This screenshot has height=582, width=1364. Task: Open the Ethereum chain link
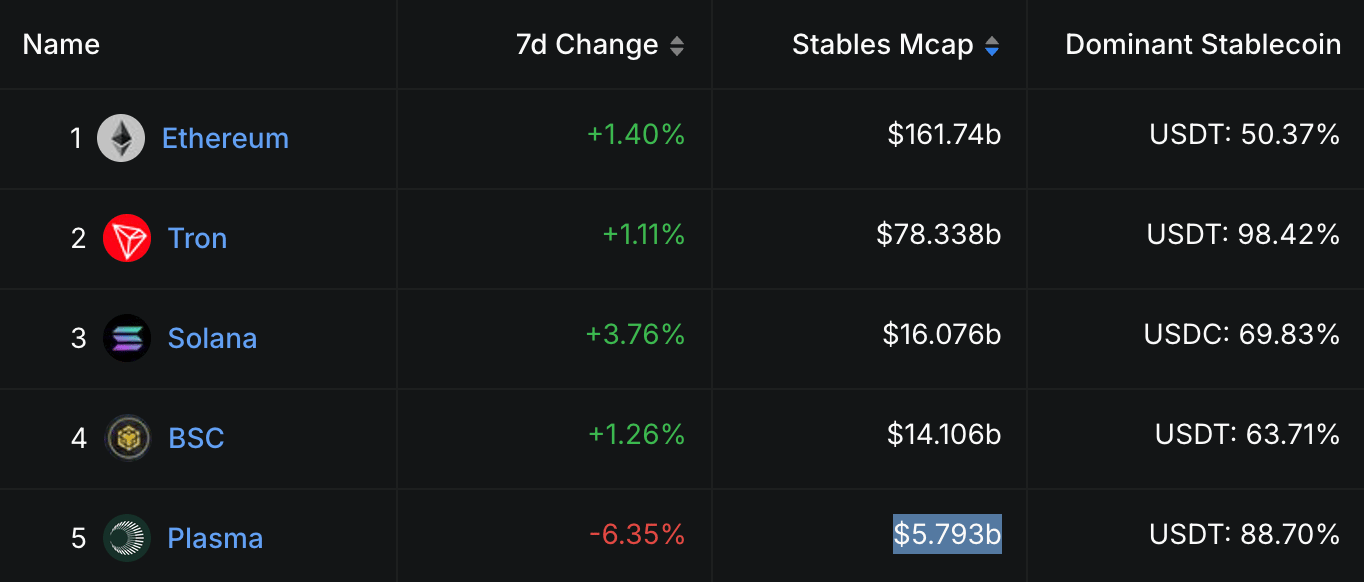pyautogui.click(x=225, y=138)
